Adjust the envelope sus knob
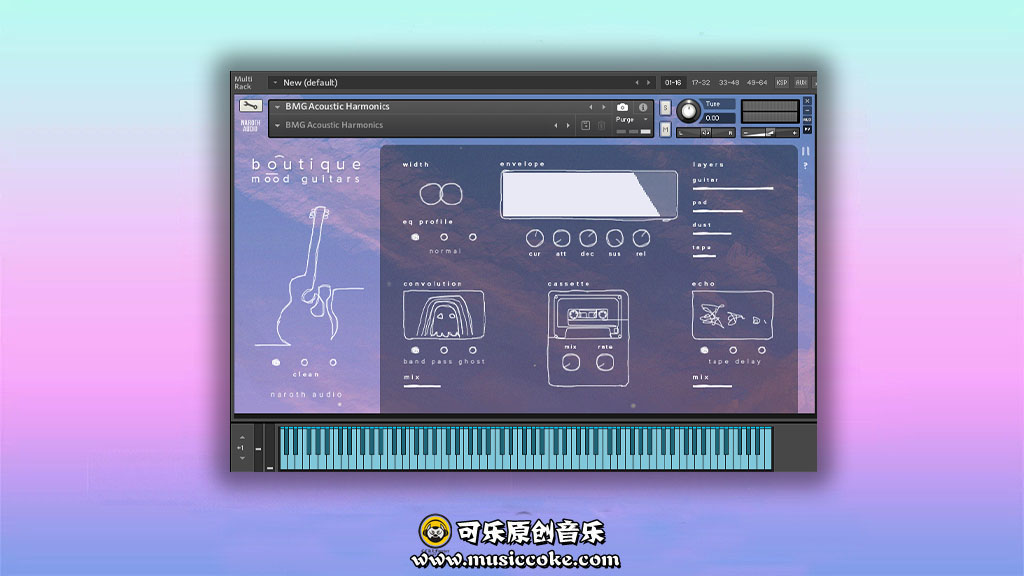The height and width of the screenshot is (576, 1024). click(x=615, y=238)
